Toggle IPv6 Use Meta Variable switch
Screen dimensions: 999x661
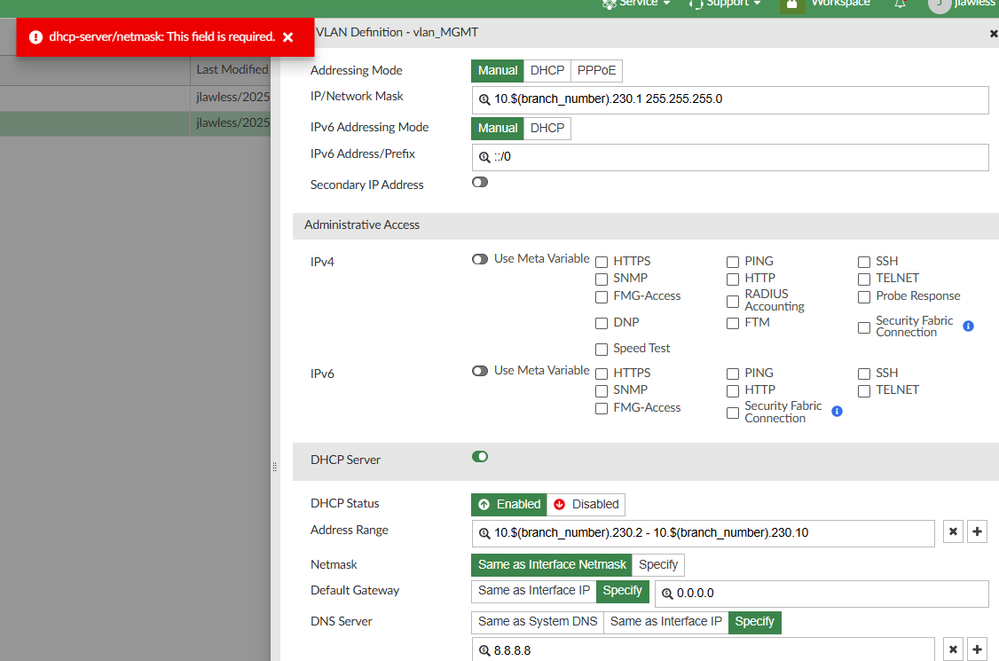[480, 371]
